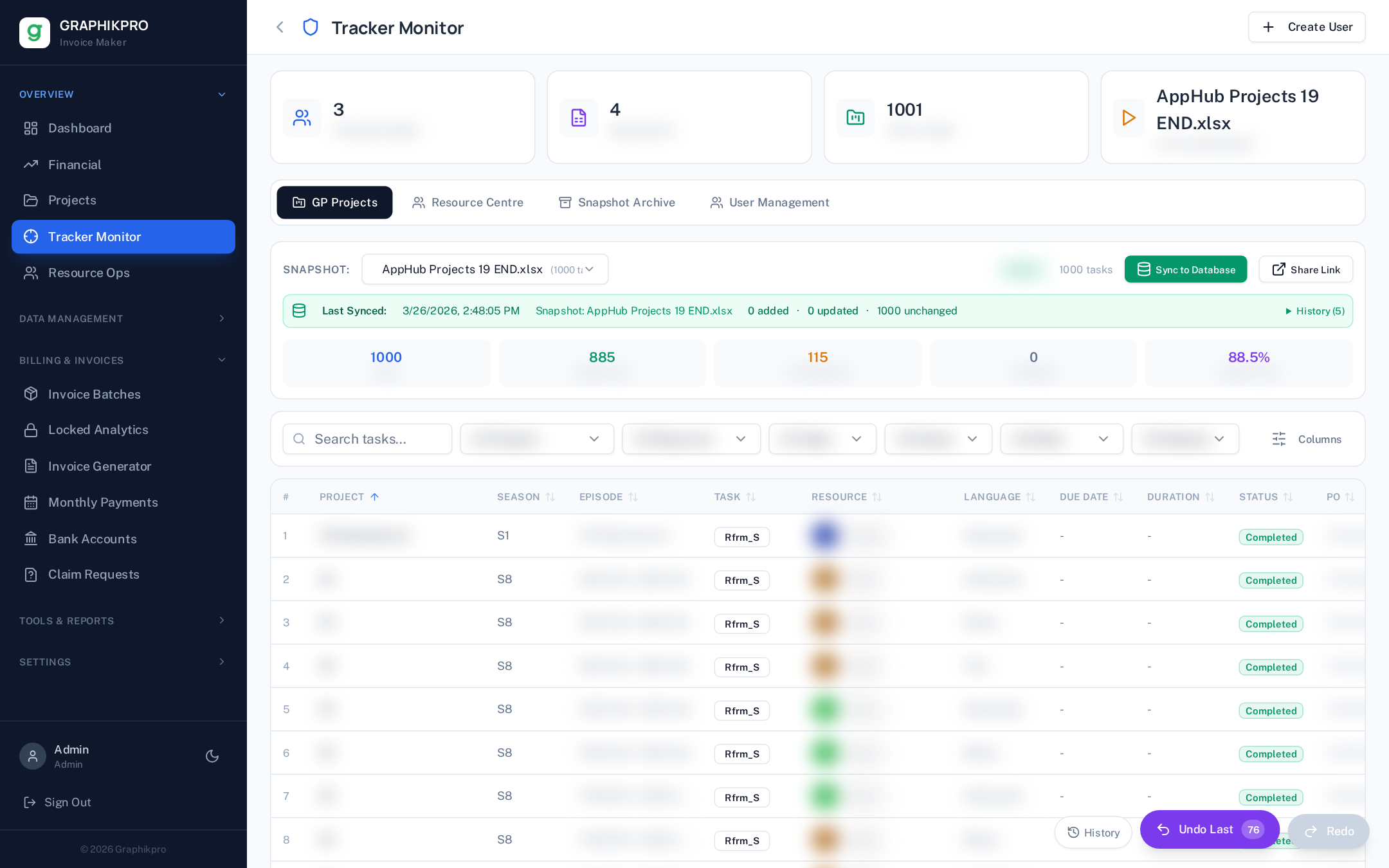Image resolution: width=1389 pixels, height=868 pixels.
Task: Click the Share Link button
Action: point(1306,269)
